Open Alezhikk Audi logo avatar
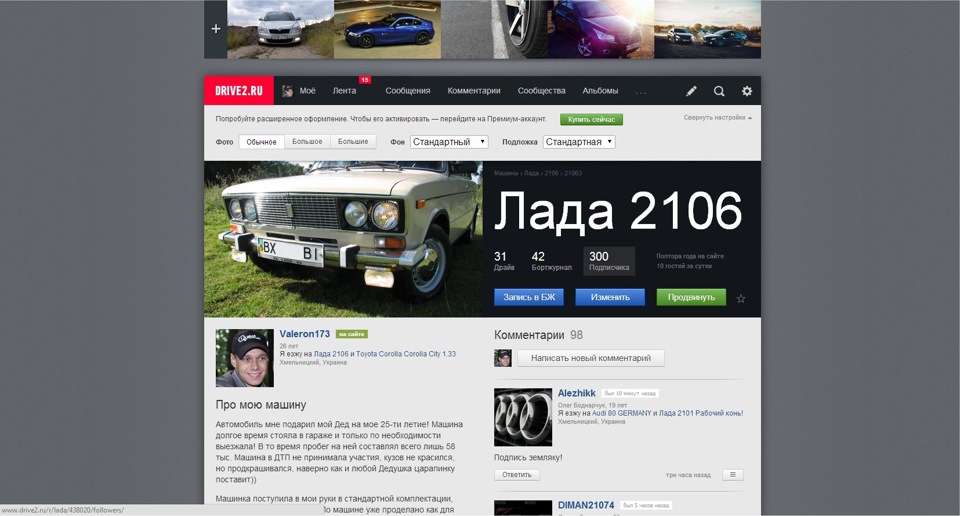 523,417
